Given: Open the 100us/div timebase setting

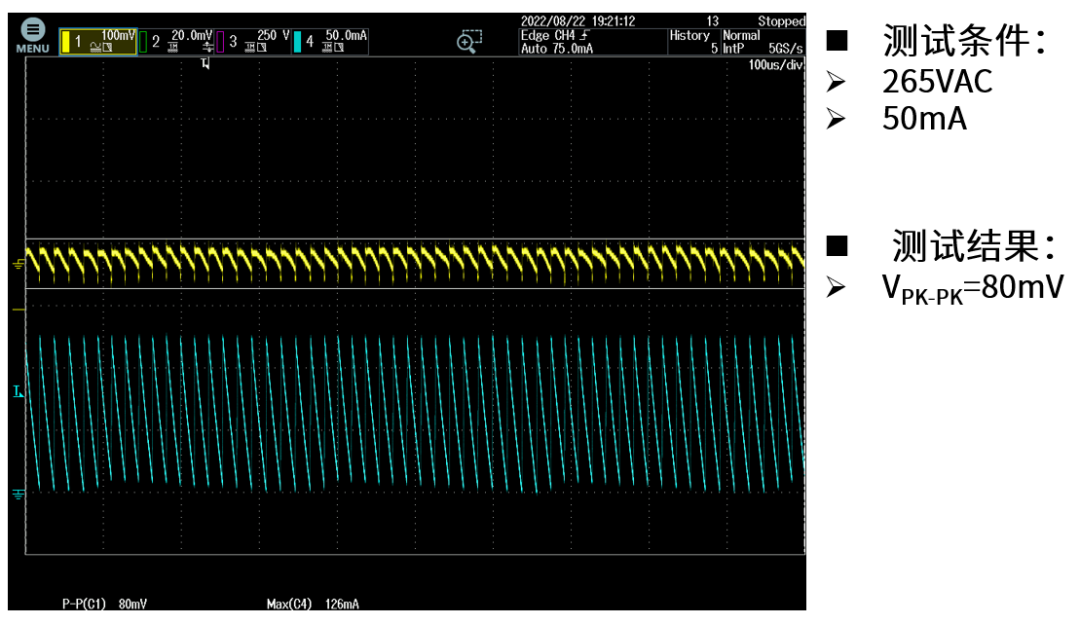Looking at the screenshot, I should tap(775, 64).
